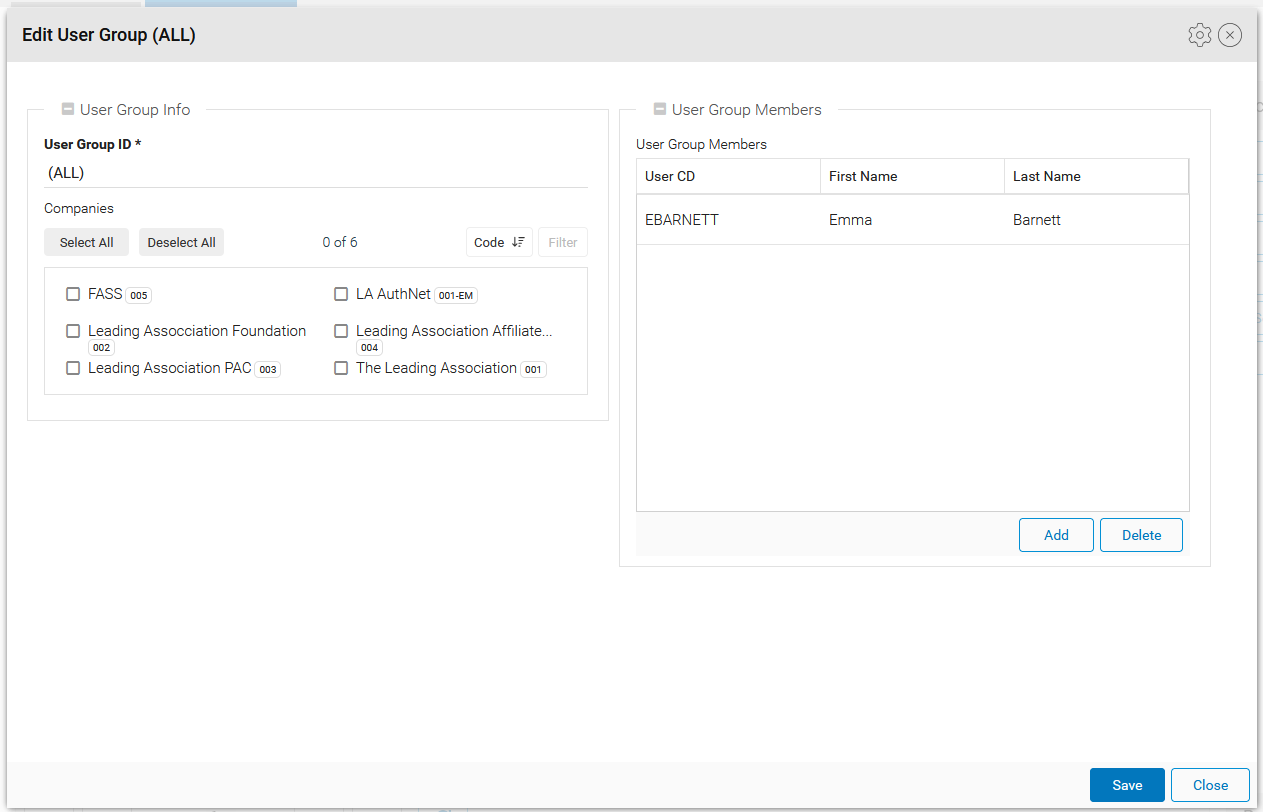Select the Emma first name cell

tap(912, 220)
